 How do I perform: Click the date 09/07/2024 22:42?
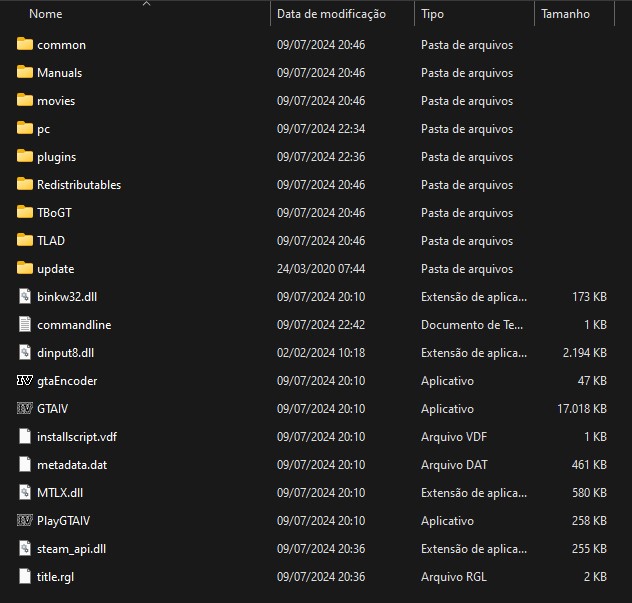tap(321, 325)
